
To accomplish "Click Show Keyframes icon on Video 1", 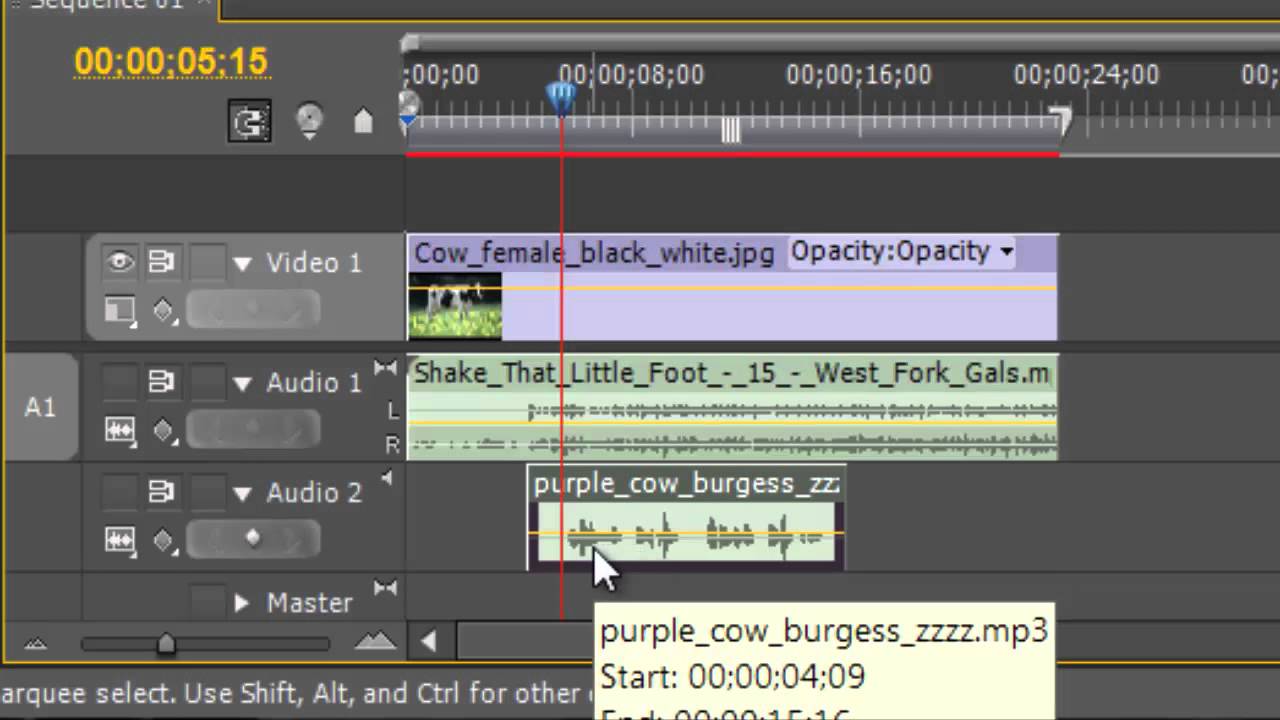I will coord(163,311).
